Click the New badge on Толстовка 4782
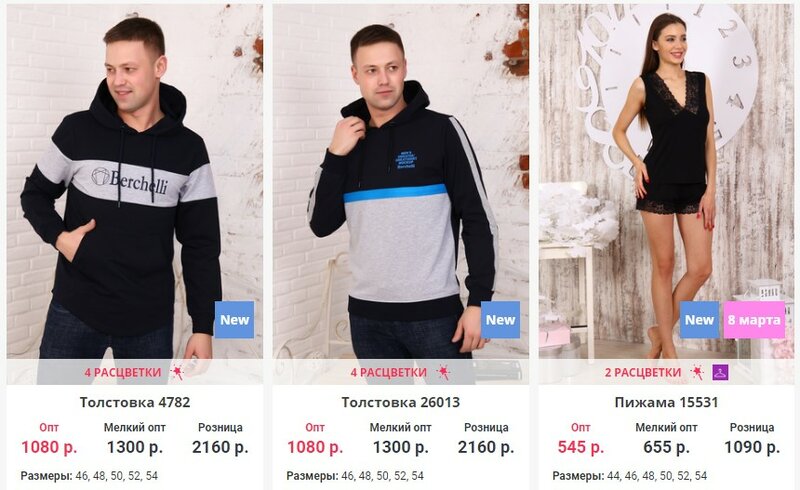 [234, 320]
